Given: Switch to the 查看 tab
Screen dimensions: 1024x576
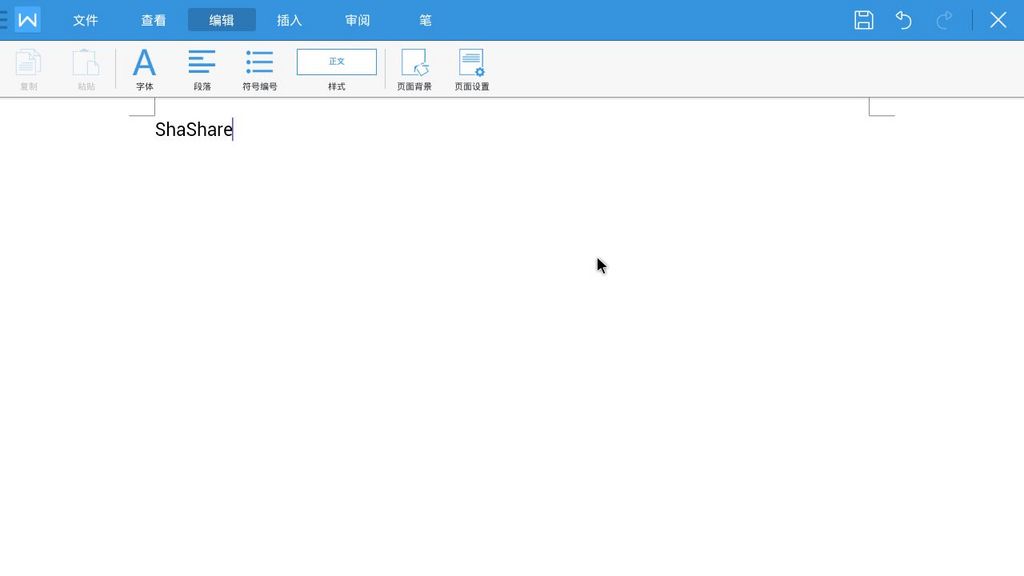Looking at the screenshot, I should point(153,20).
